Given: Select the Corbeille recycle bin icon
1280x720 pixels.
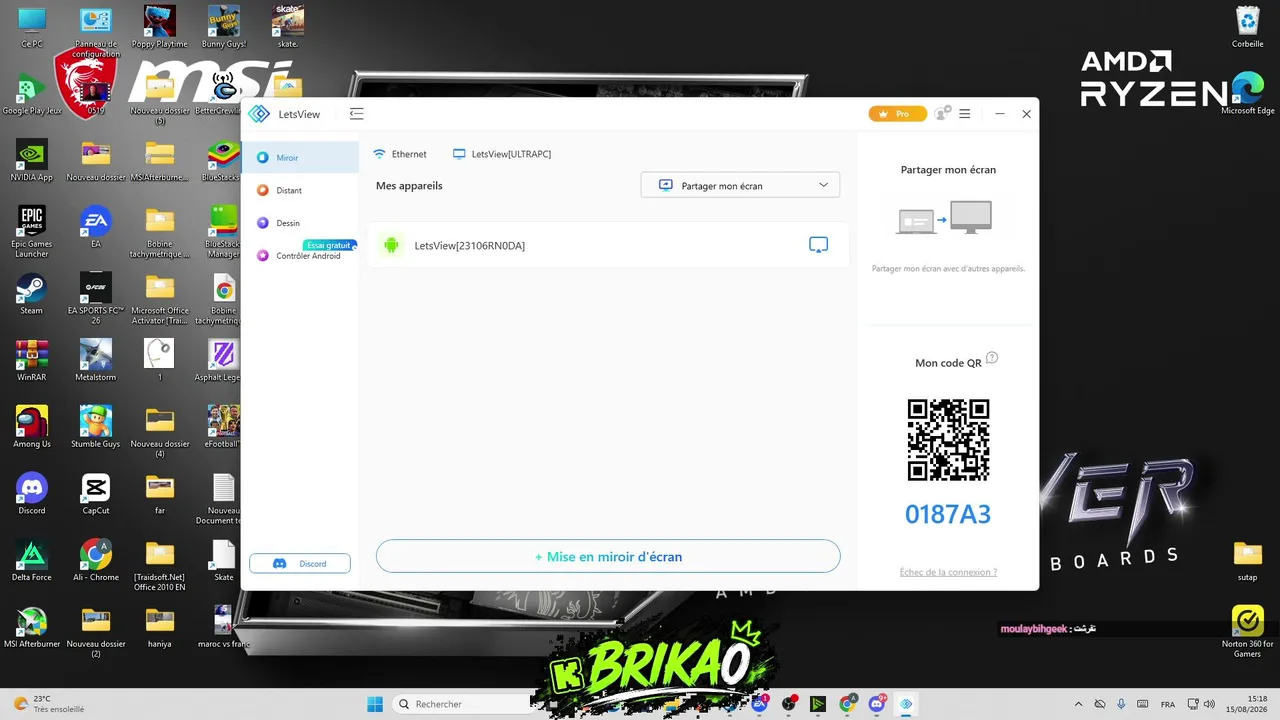Looking at the screenshot, I should [x=1248, y=28].
